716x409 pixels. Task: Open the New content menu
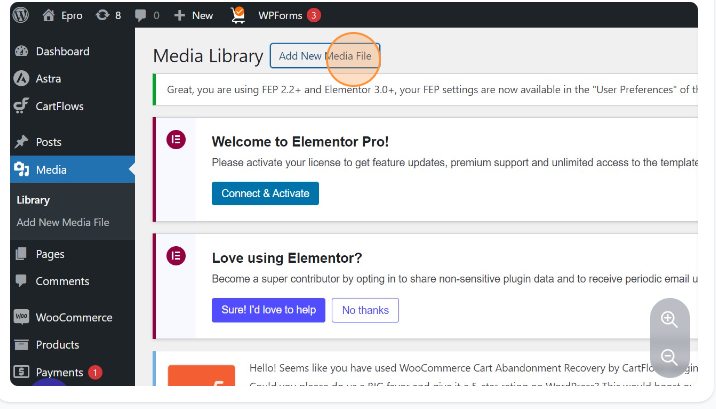point(193,15)
